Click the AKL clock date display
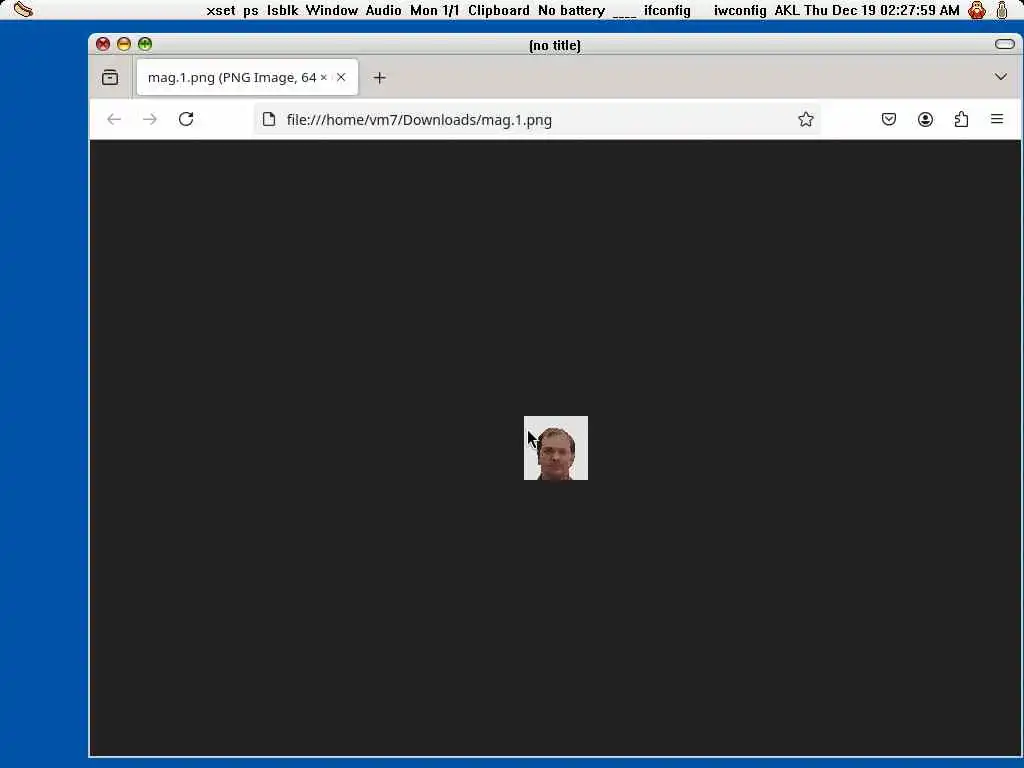Viewport: 1024px width, 768px height. tap(867, 10)
